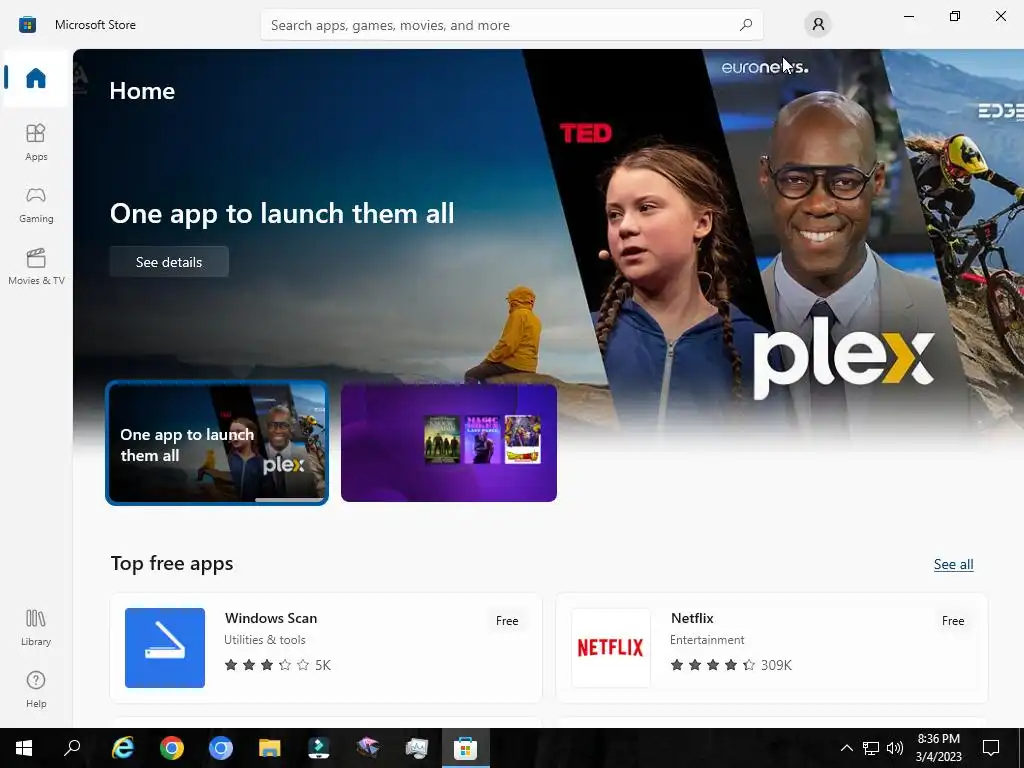
Task: Select the purple movies promo thumbnail
Action: click(449, 443)
